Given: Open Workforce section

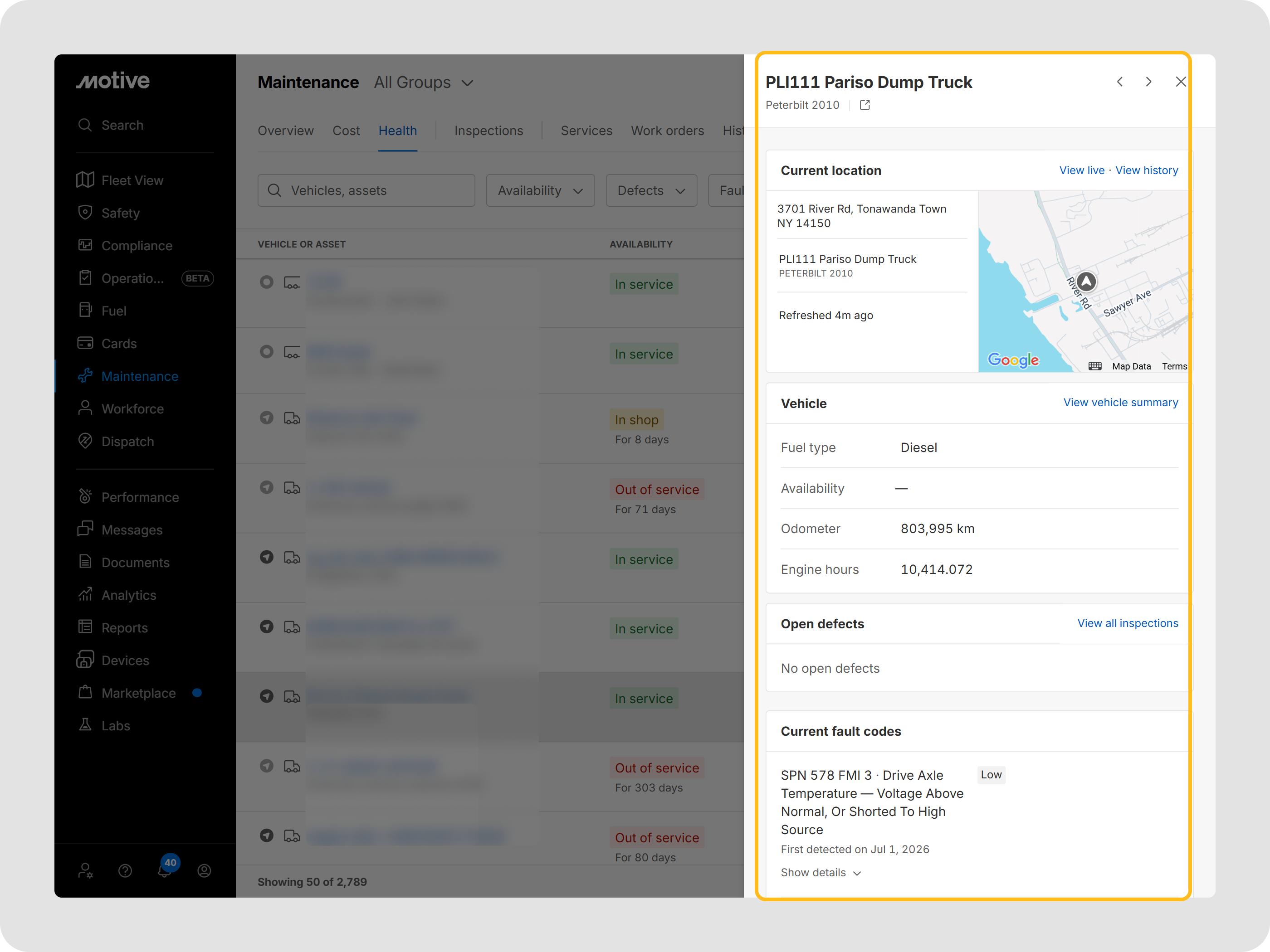Looking at the screenshot, I should [x=121, y=409].
